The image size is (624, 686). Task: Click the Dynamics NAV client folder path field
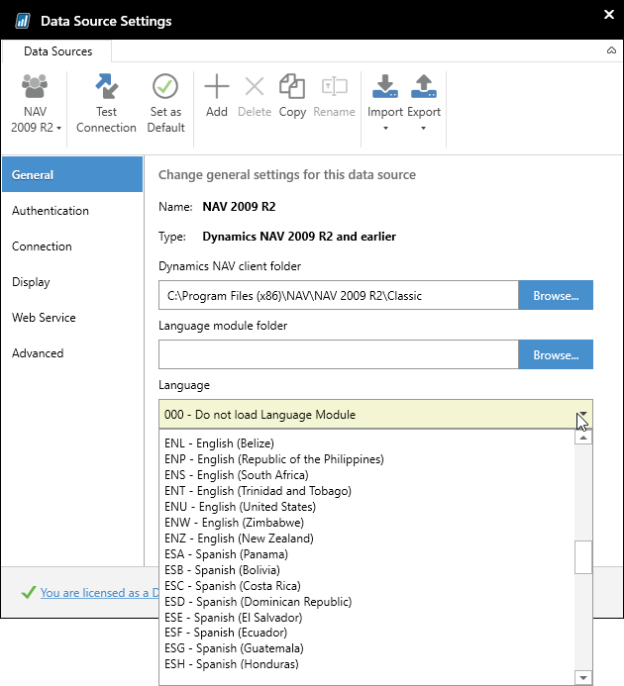[338, 295]
